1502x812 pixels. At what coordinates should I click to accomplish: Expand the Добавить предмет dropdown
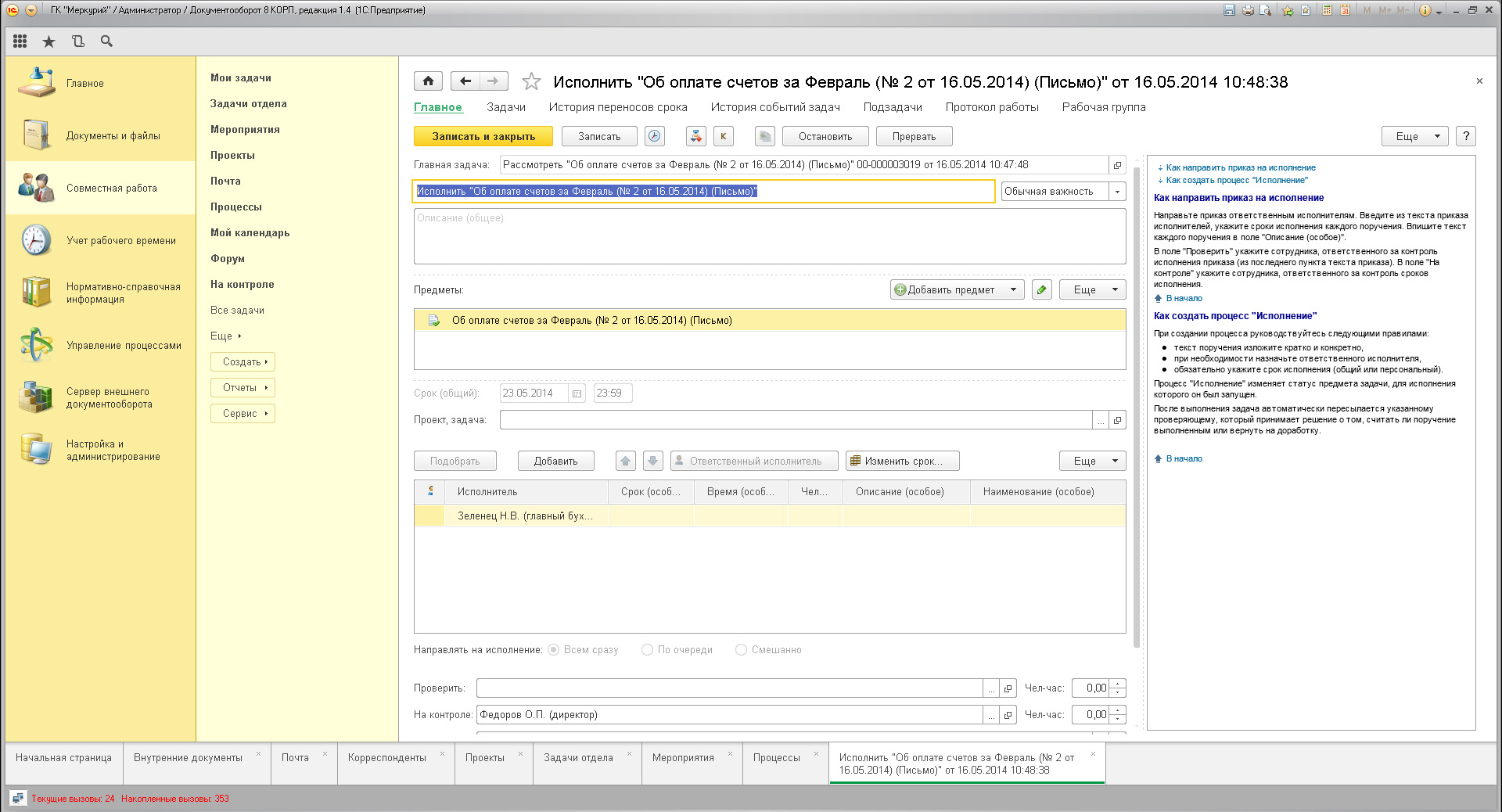tap(1013, 289)
